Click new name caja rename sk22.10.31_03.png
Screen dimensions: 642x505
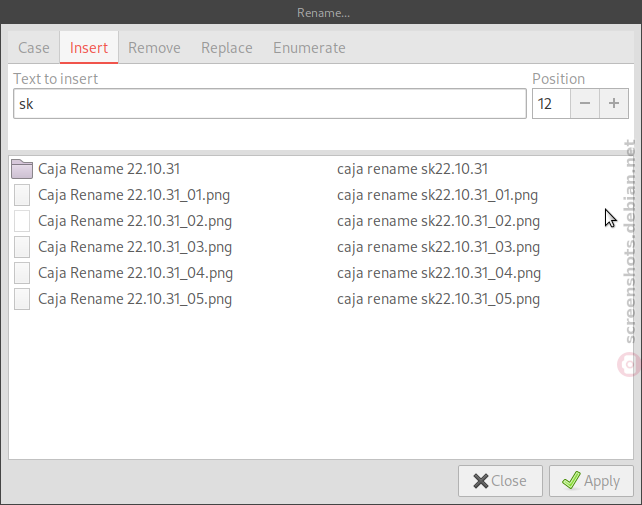[x=439, y=247]
